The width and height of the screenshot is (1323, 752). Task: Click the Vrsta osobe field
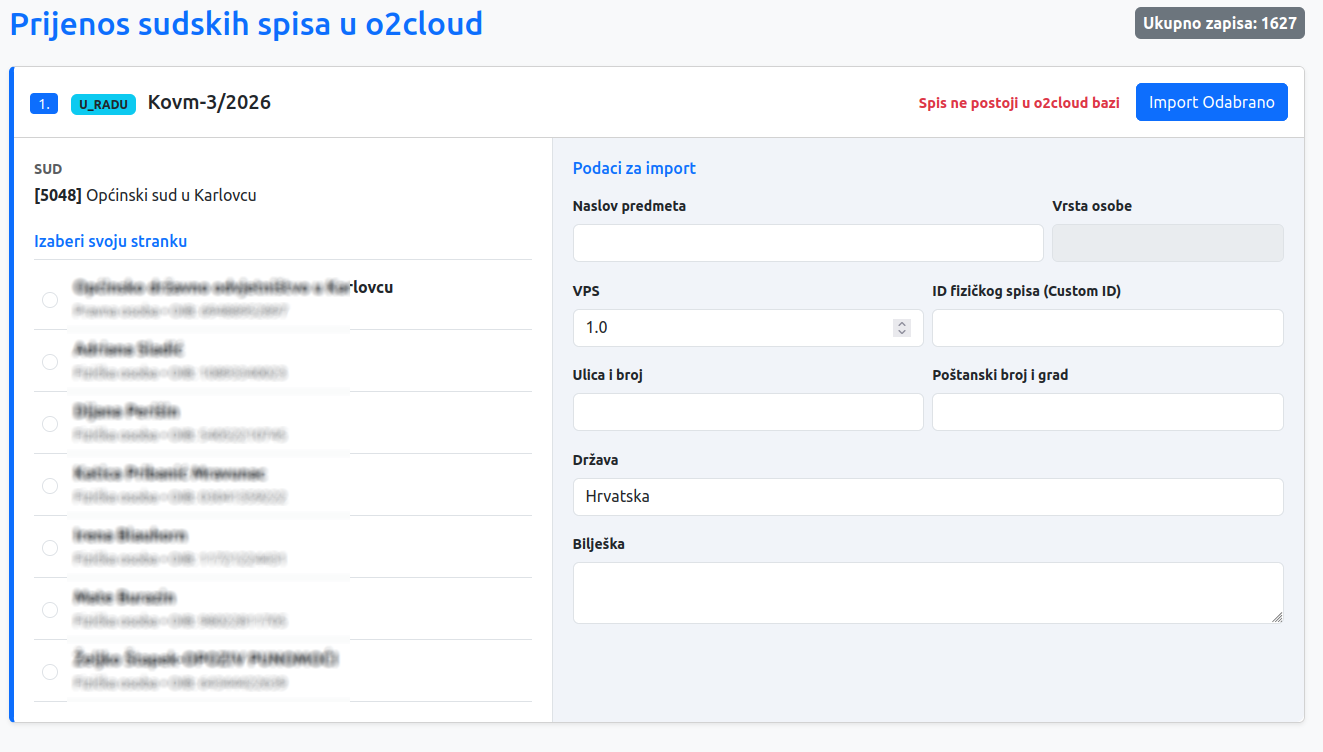click(x=1167, y=243)
